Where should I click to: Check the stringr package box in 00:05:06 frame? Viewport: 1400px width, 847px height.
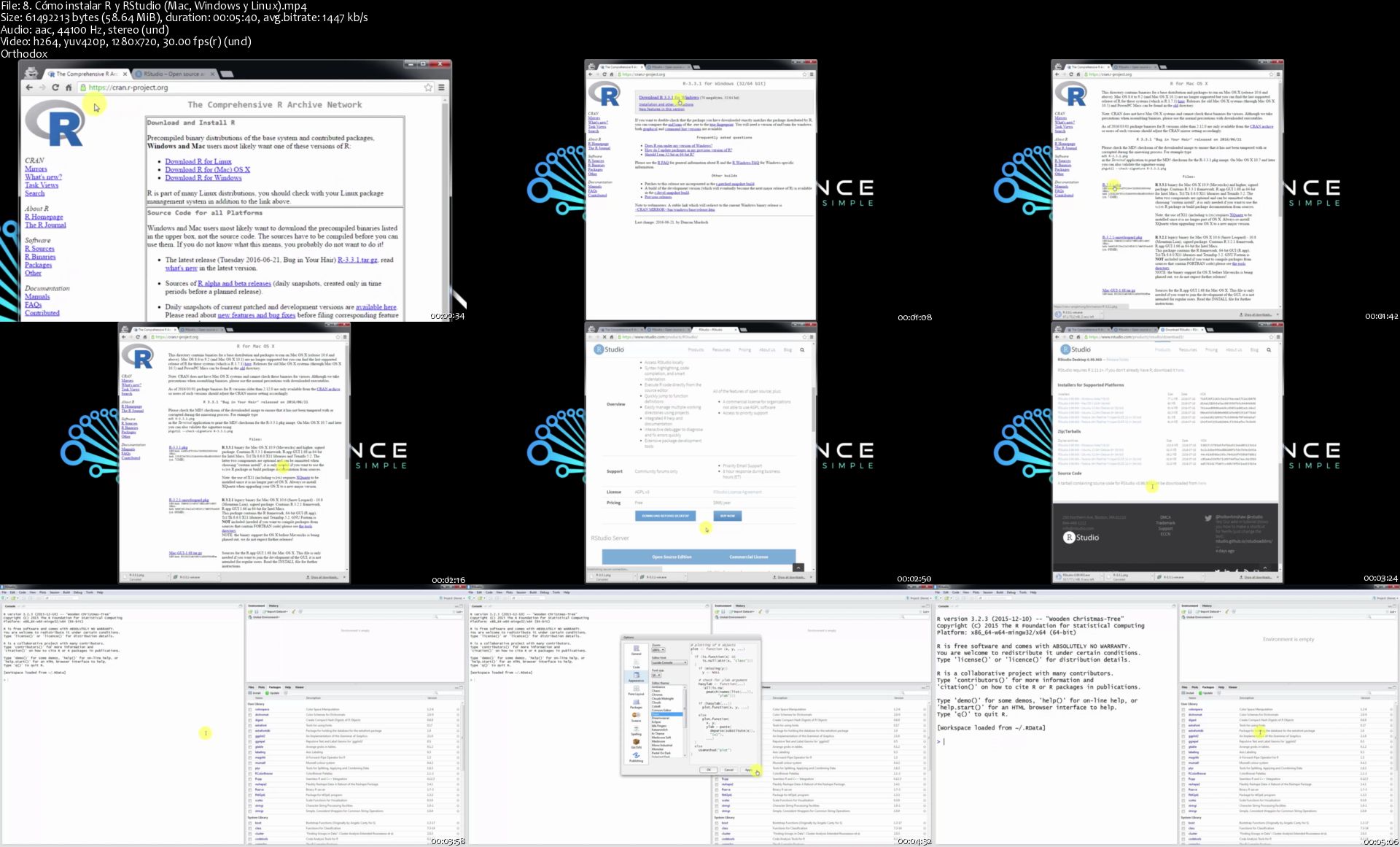tap(1183, 811)
